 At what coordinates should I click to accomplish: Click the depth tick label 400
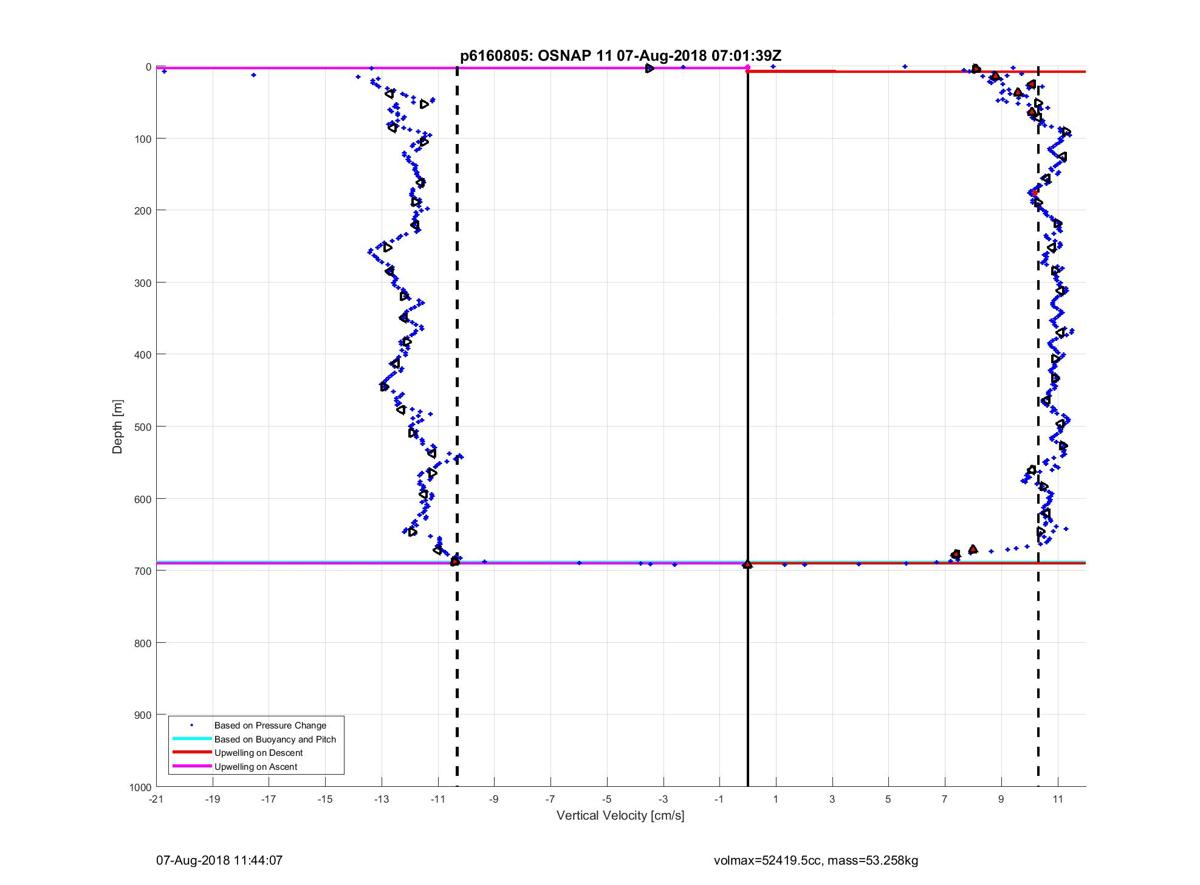[142, 354]
